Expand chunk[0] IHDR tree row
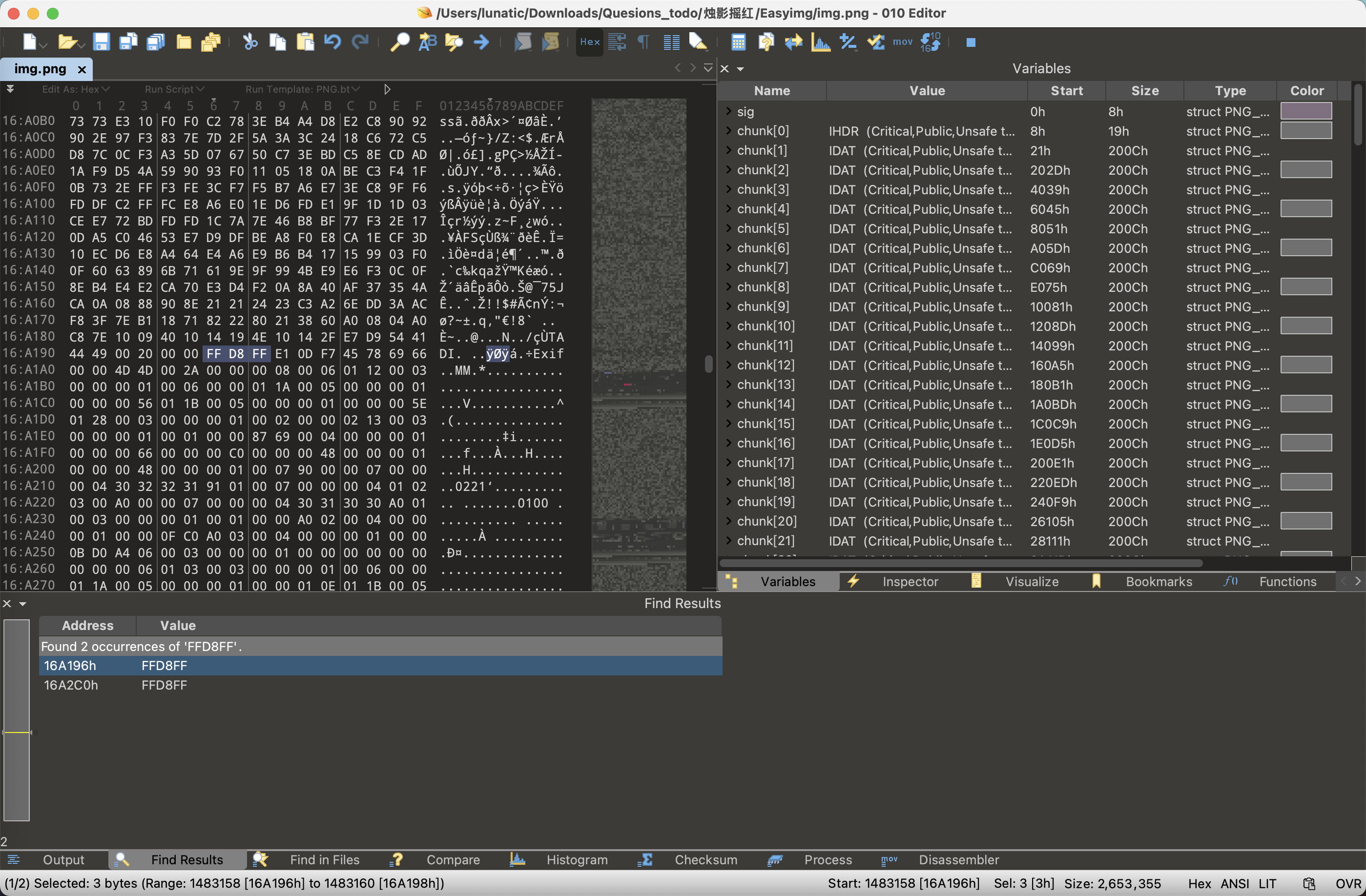This screenshot has width=1366, height=896. click(x=728, y=131)
